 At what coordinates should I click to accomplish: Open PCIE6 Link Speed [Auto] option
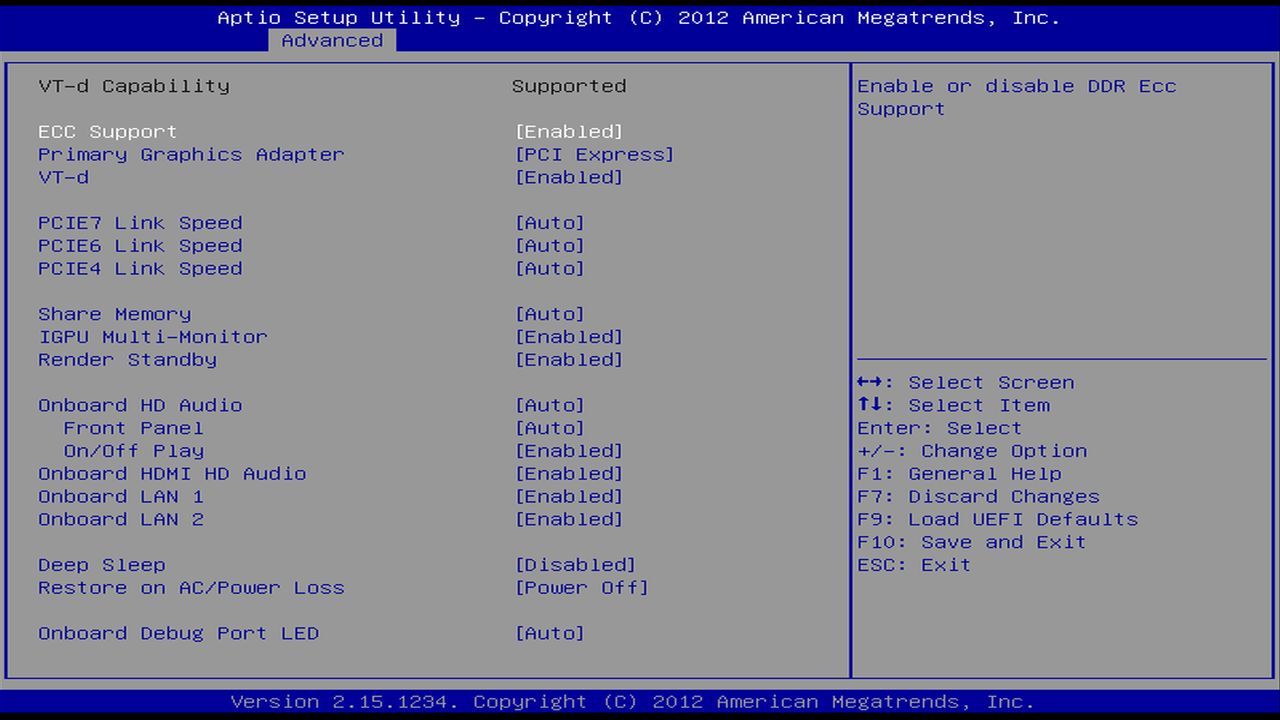[550, 245]
